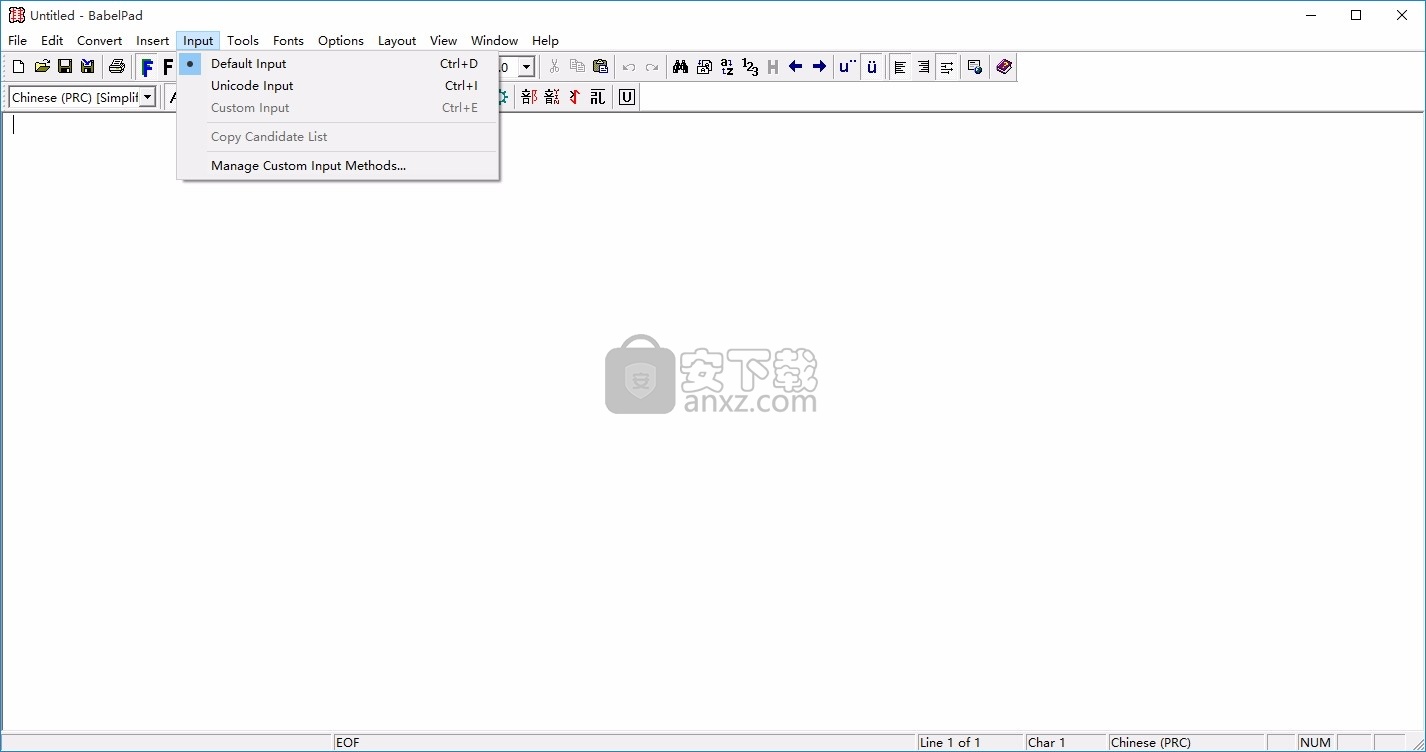Expand the font size dropdown arrow
The height and width of the screenshot is (752, 1426).
coord(526,67)
